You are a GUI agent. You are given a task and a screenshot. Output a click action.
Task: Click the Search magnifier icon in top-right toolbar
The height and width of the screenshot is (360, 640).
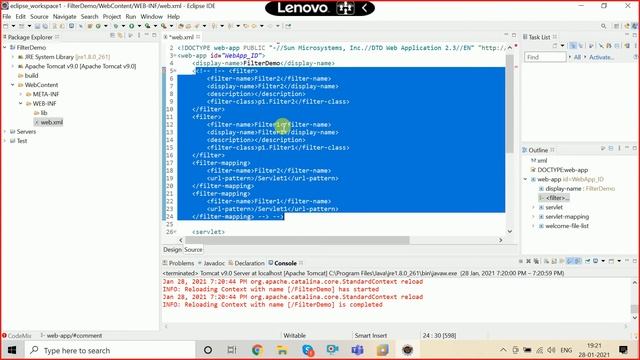click(x=603, y=26)
